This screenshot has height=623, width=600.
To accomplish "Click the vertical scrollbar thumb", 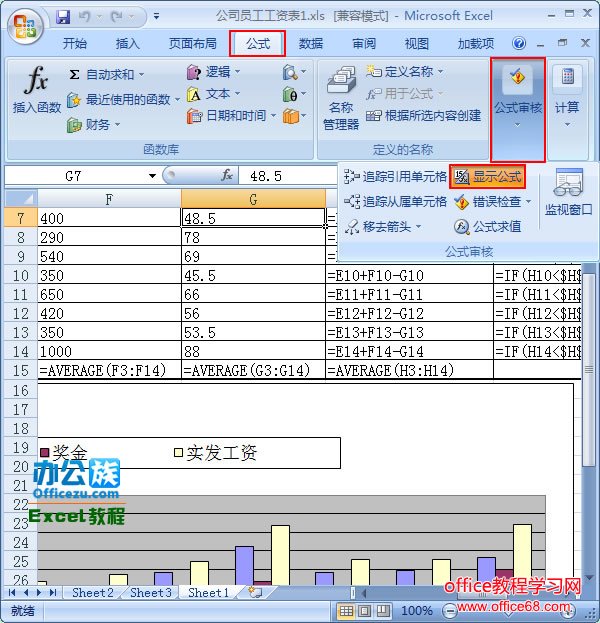I will (x=589, y=370).
